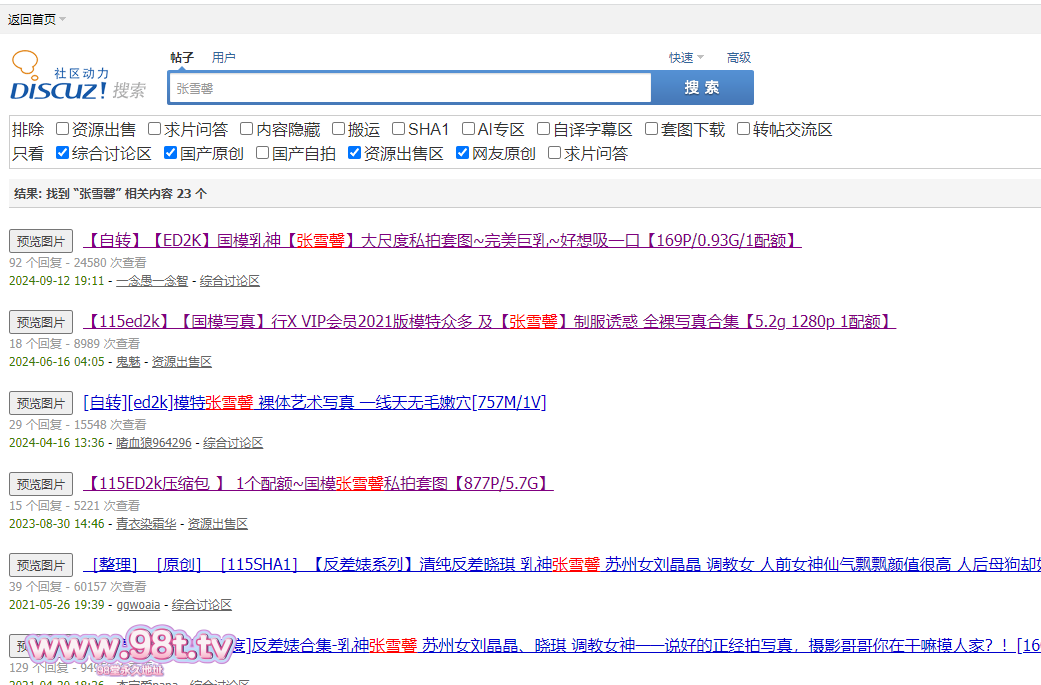
Task: Switch to the 用户 search tab
Action: (223, 58)
